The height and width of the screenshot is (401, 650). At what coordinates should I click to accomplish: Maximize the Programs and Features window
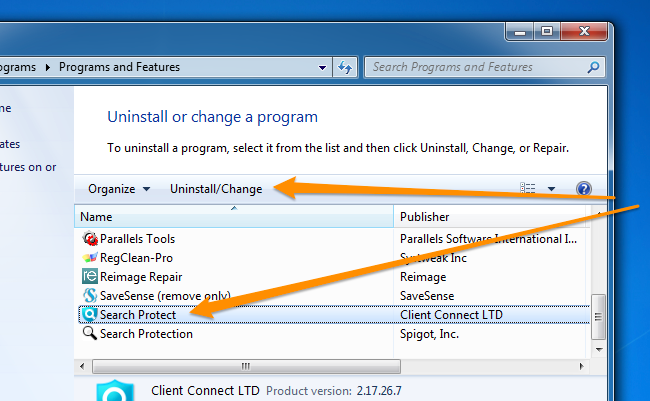pyautogui.click(x=547, y=32)
